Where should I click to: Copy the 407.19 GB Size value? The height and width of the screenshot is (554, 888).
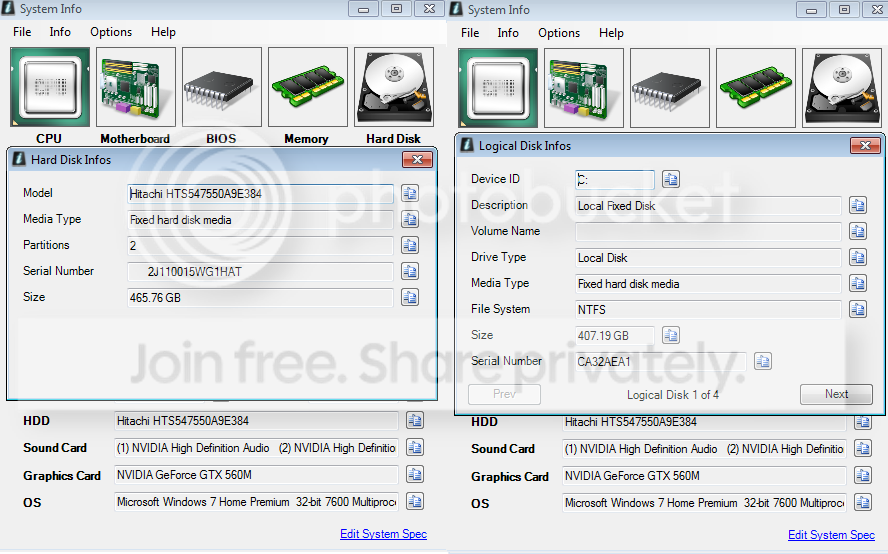pos(671,335)
